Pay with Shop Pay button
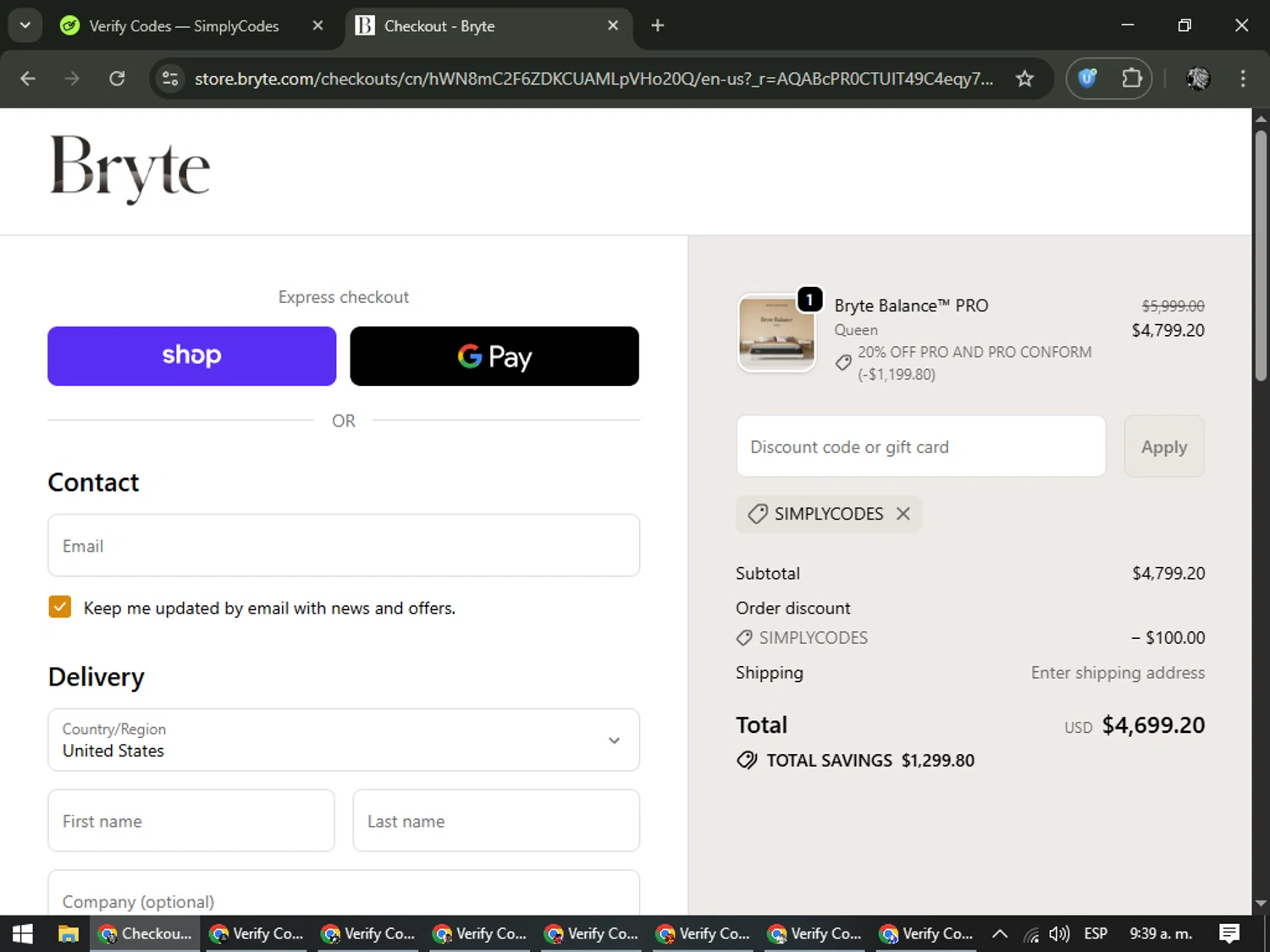Image resolution: width=1270 pixels, height=952 pixels. click(191, 356)
